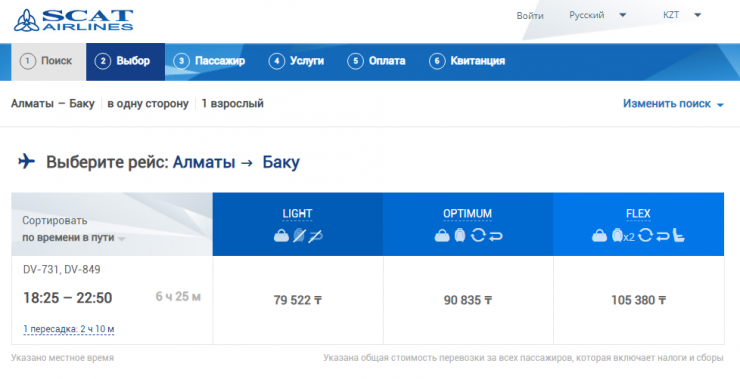This screenshot has height=379, width=740.
Task: Open sort dropdown по времени в пути
Action: [74, 238]
